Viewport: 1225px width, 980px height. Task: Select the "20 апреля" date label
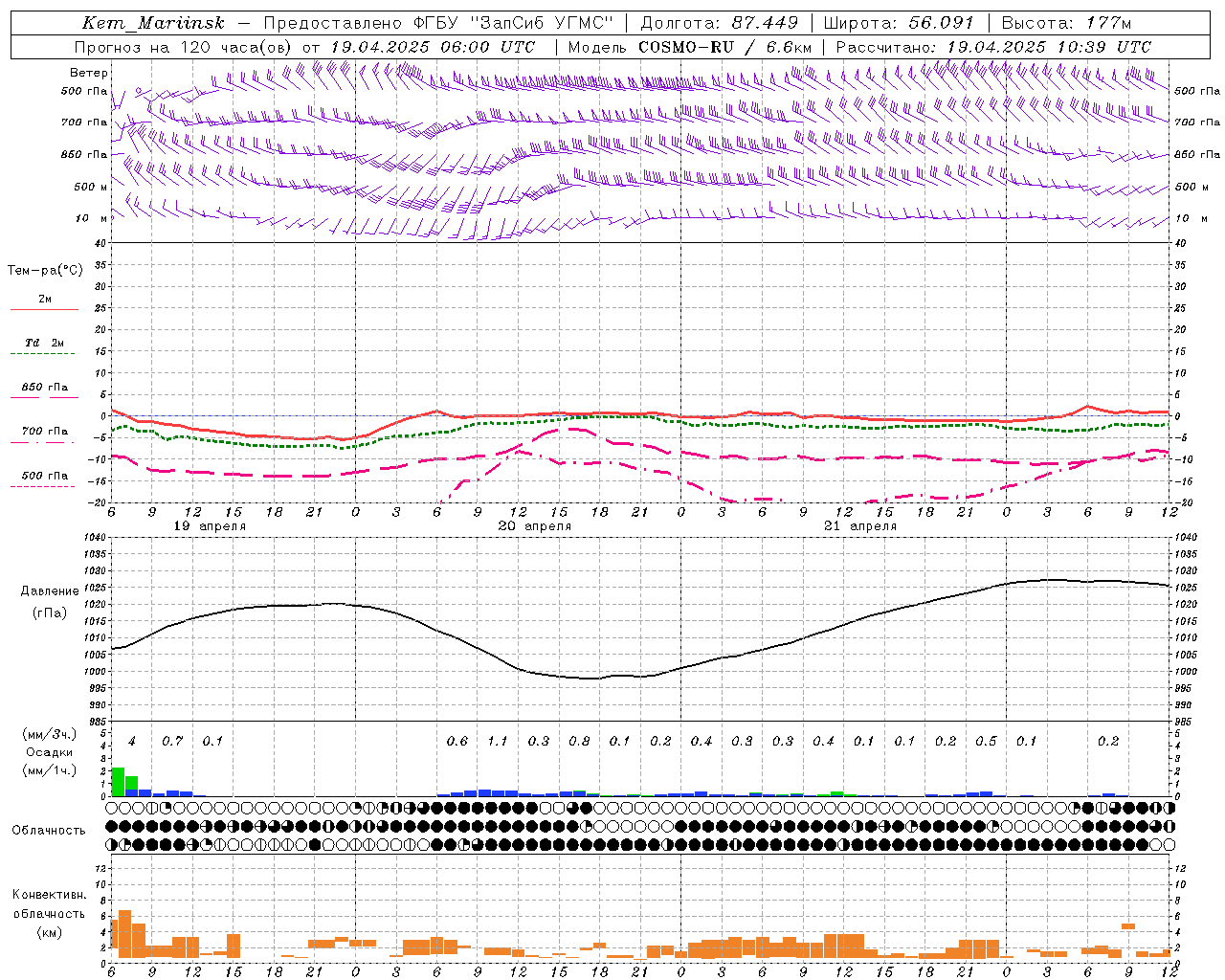point(535,526)
